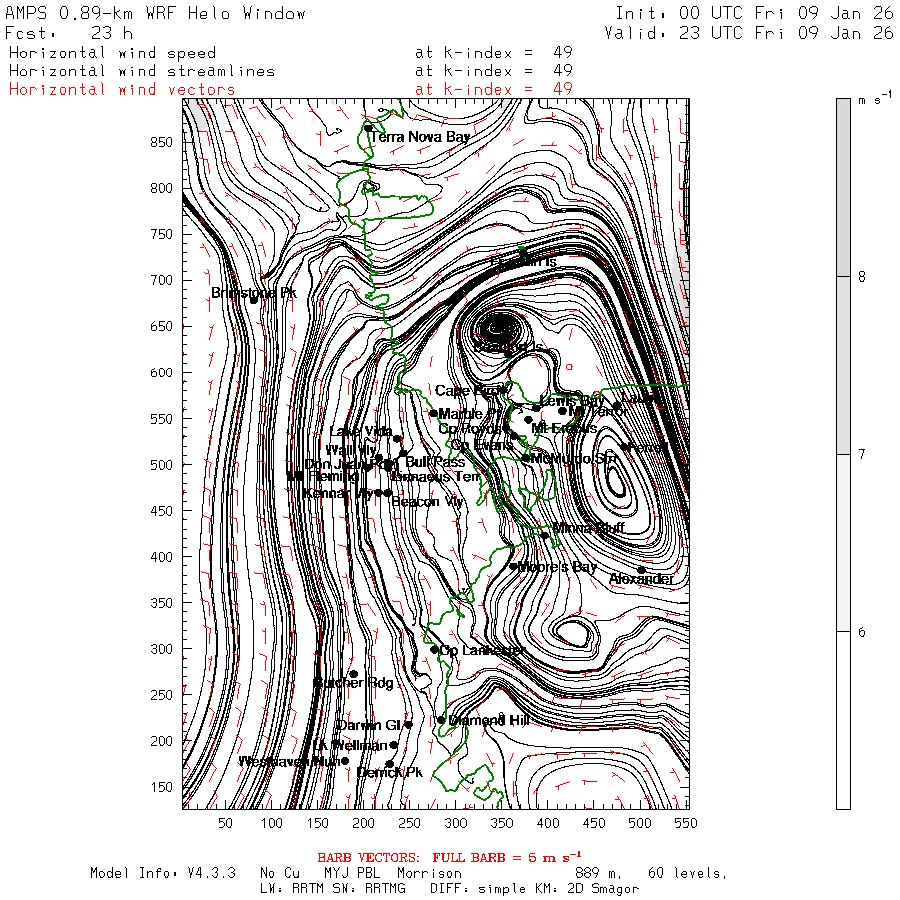Click the Butcher Rdg station dot
900x900 pixels.
click(353, 674)
